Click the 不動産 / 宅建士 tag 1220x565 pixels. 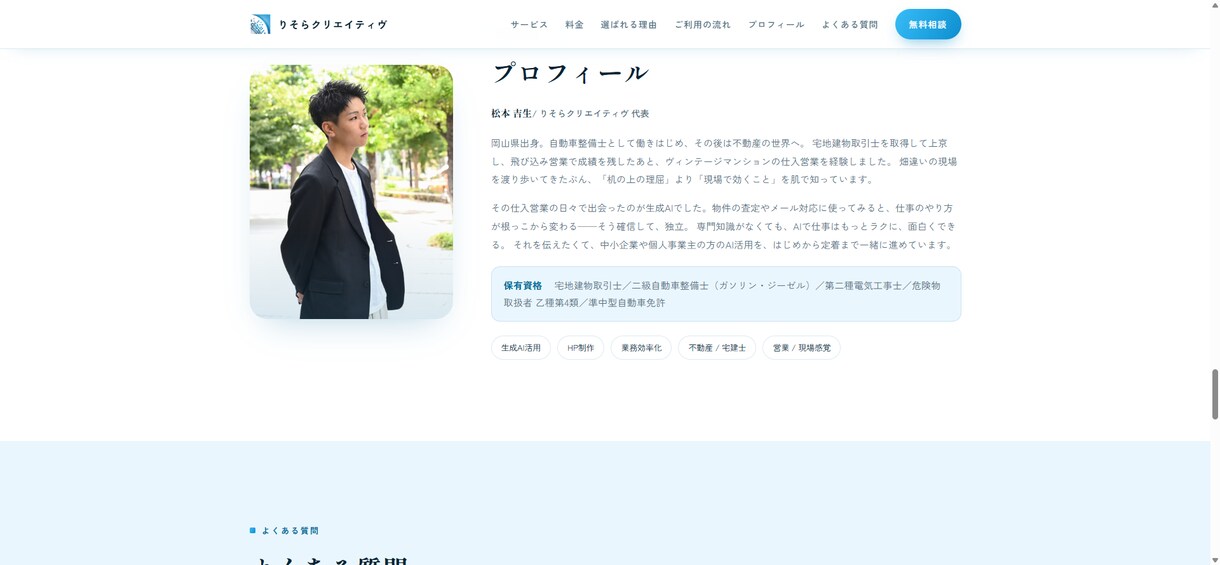(x=717, y=348)
